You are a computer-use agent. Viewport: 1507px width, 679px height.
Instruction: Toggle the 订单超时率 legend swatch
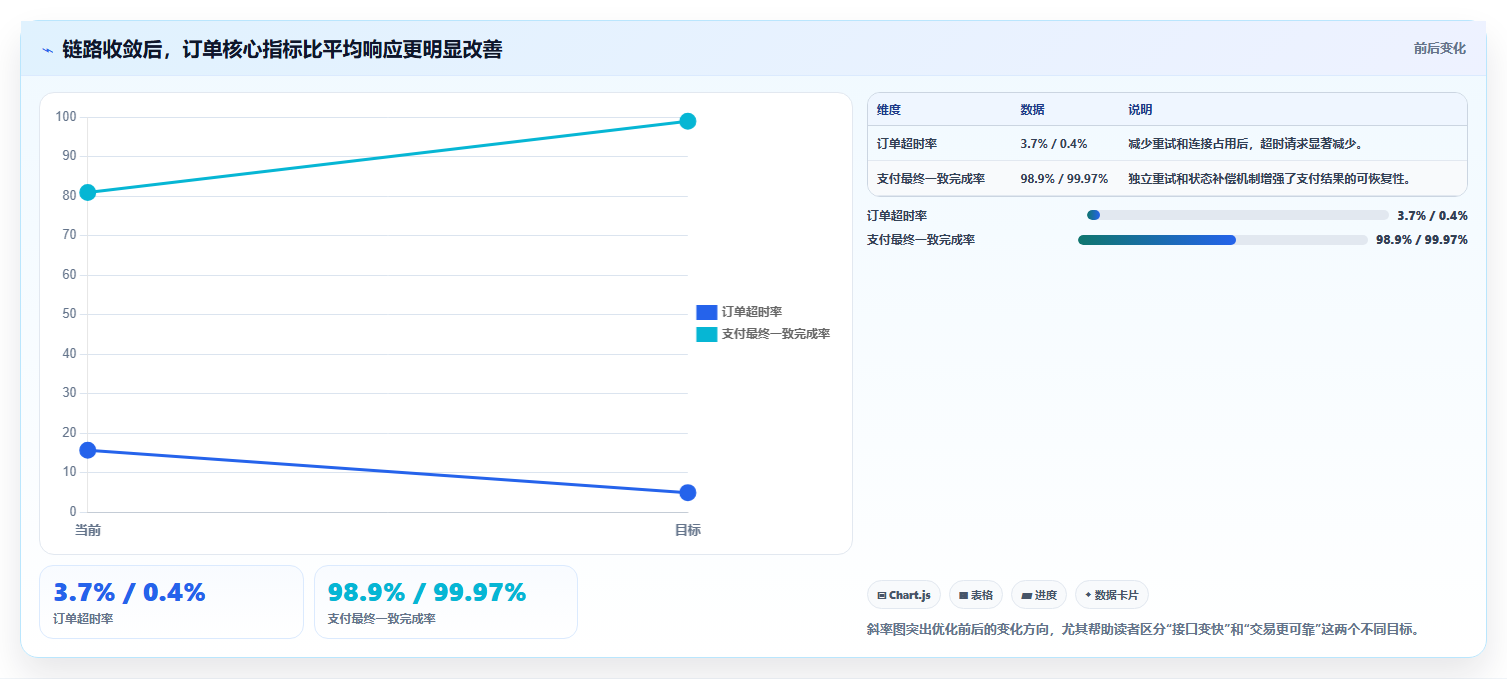coord(707,312)
